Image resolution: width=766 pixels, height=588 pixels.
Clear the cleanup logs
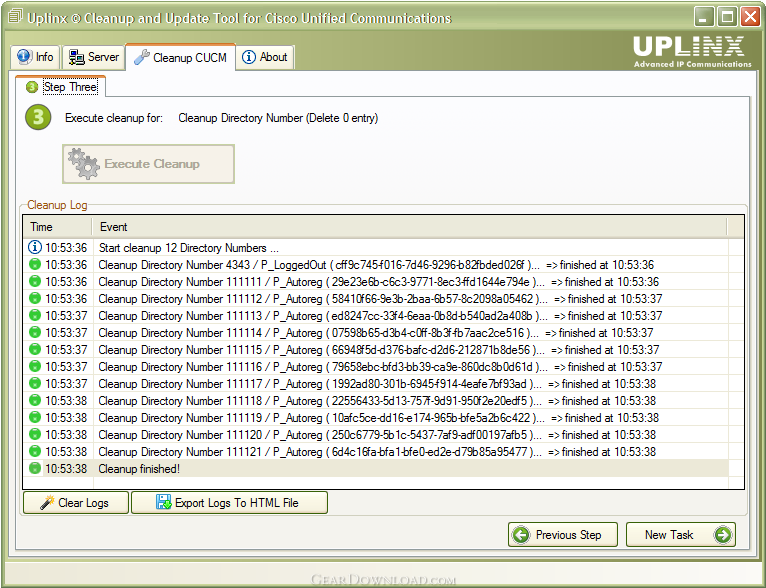coord(76,503)
